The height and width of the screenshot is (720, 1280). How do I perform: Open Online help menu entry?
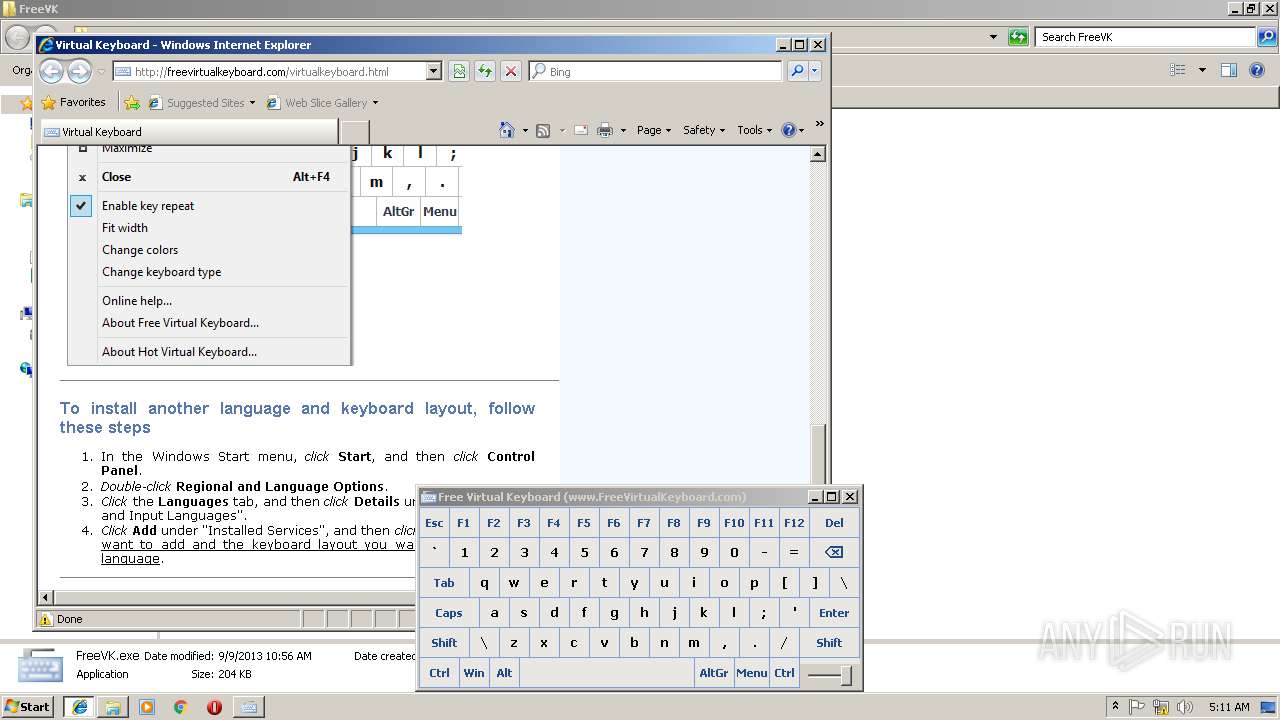pos(209,301)
